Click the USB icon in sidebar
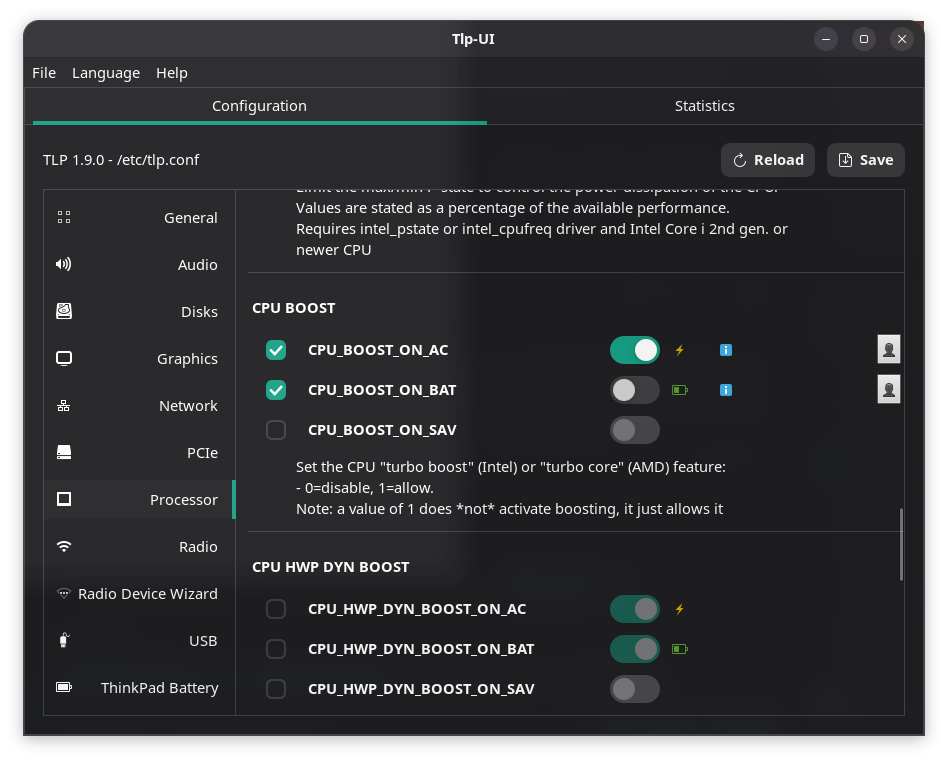948x762 pixels. (64, 641)
